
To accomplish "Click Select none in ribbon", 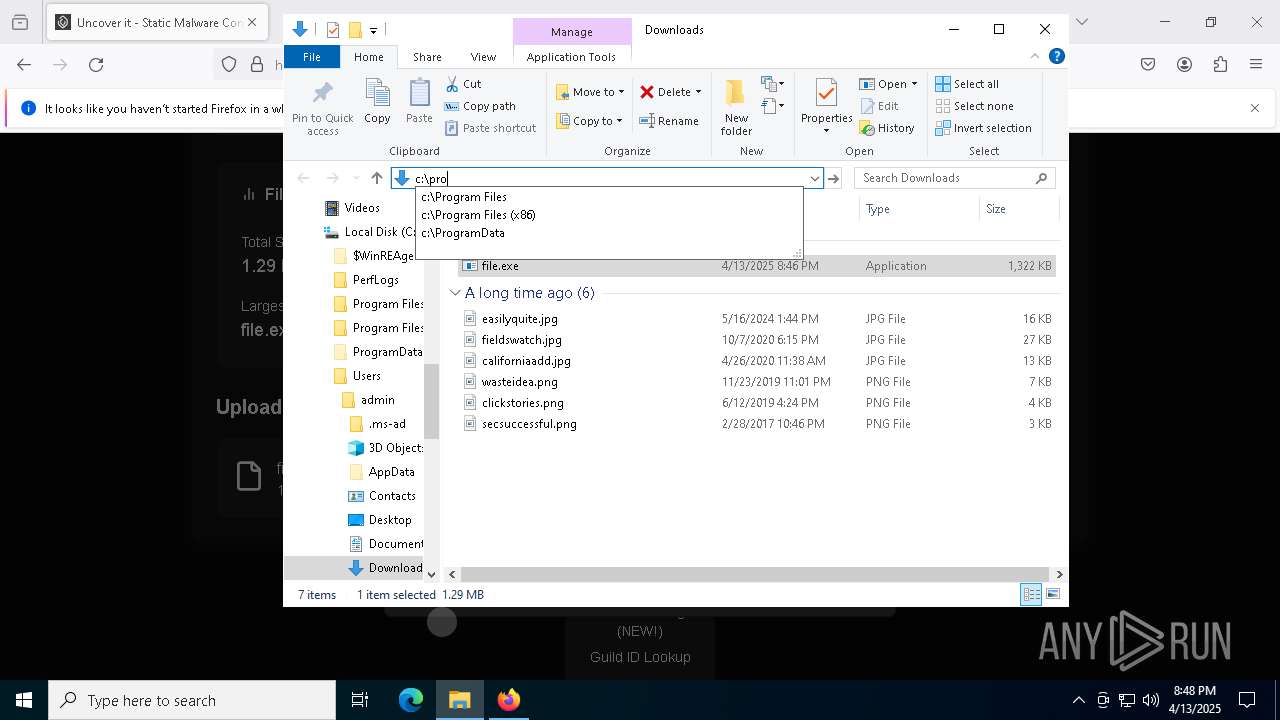I will point(974,106).
